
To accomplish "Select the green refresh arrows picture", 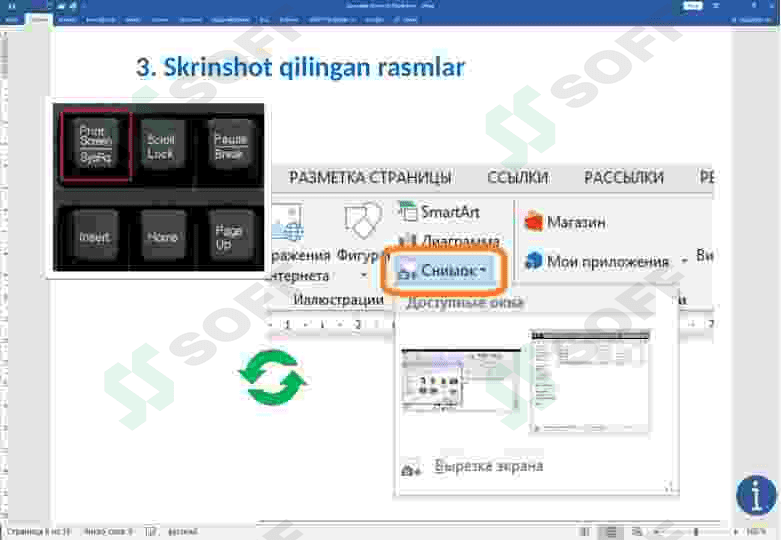I will click(x=273, y=377).
